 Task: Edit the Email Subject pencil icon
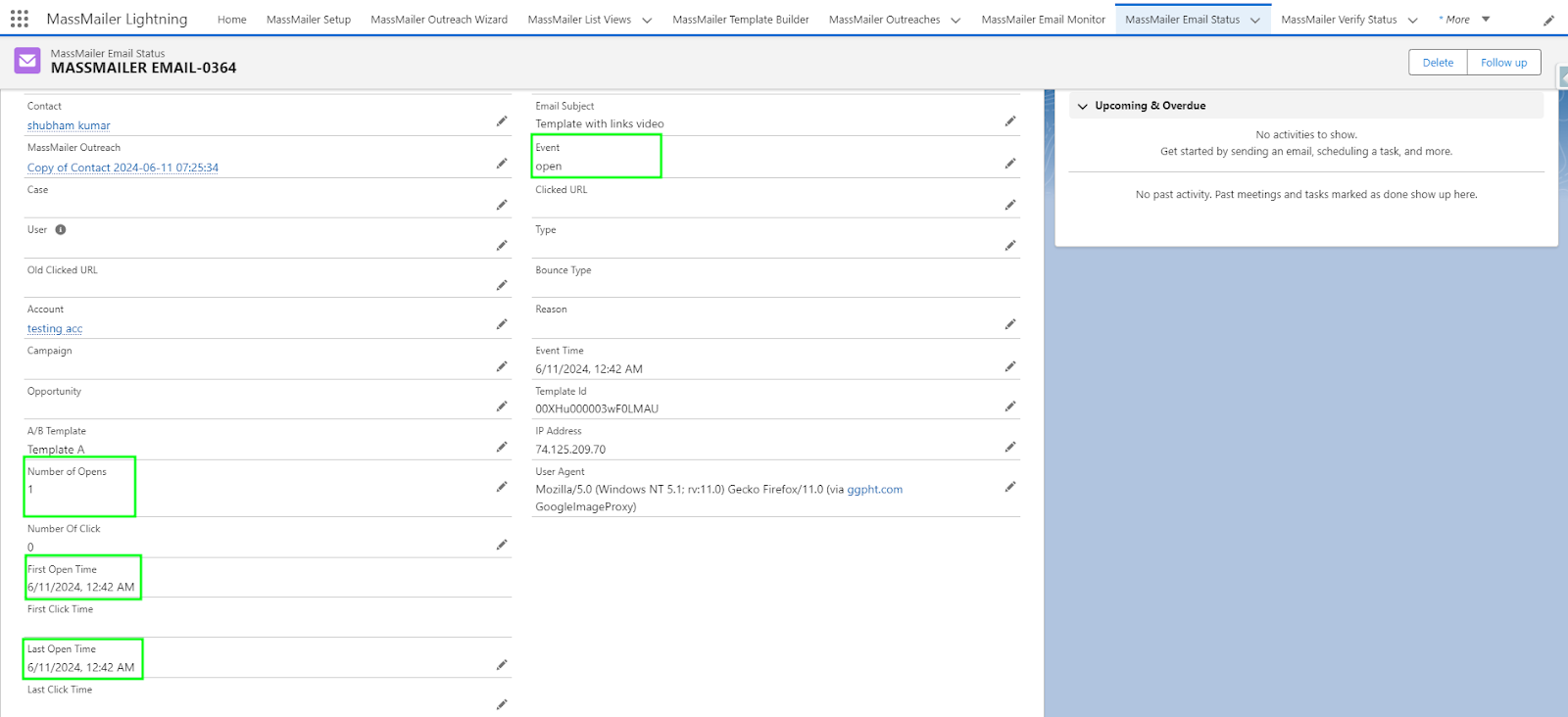(1010, 121)
